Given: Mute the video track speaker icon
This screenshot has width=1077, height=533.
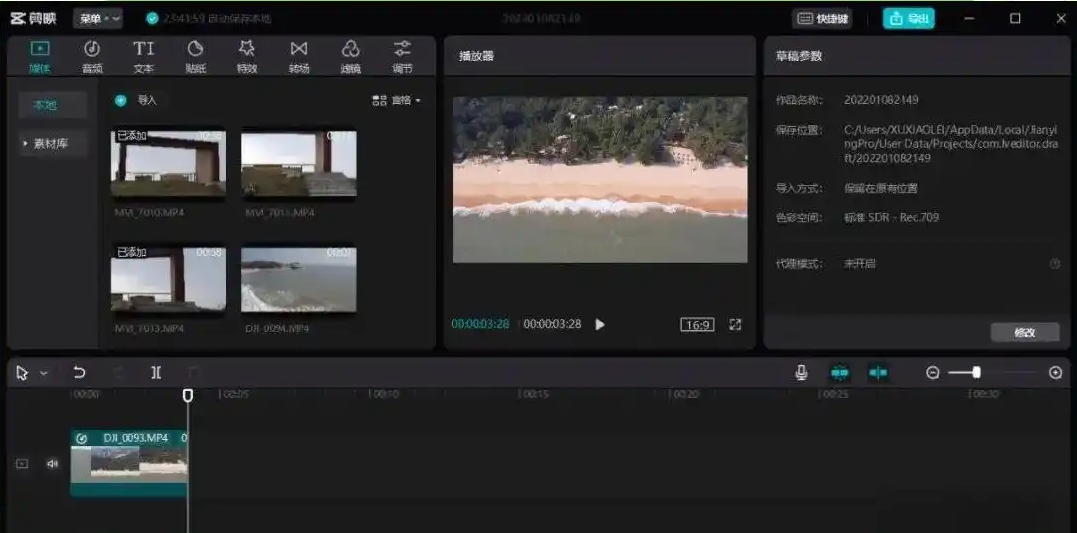Looking at the screenshot, I should tap(52, 464).
